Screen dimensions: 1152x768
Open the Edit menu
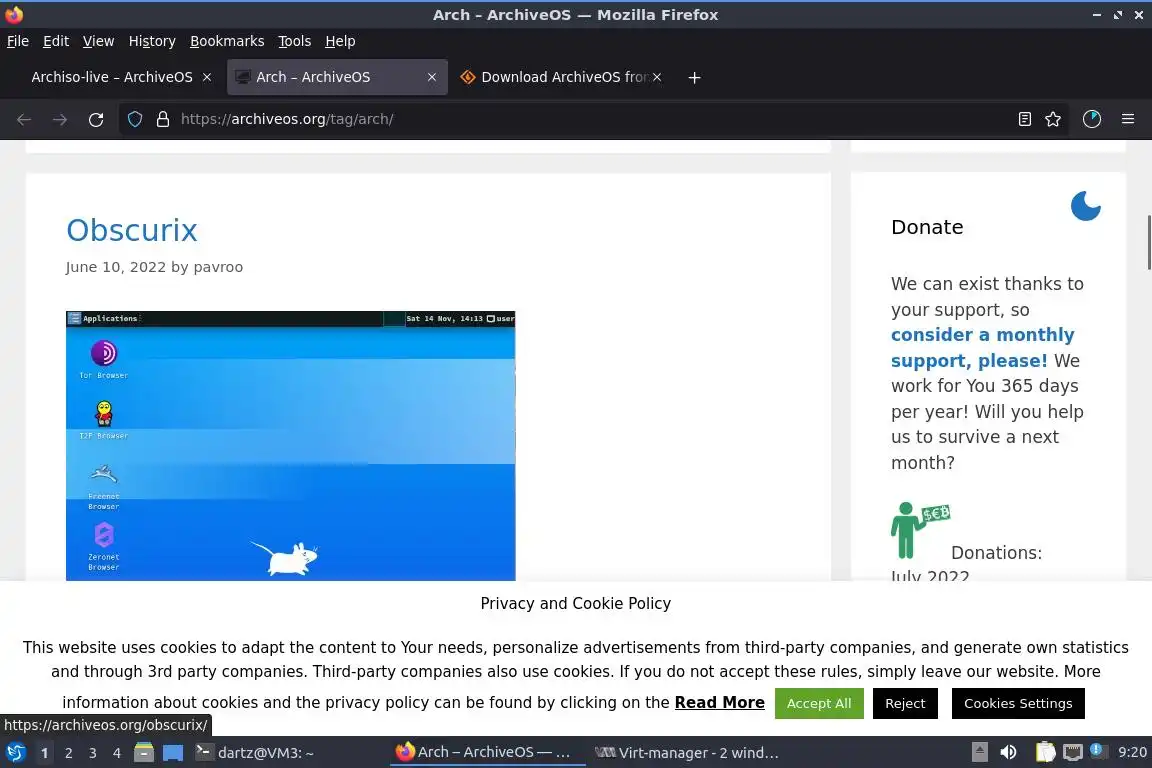point(56,41)
